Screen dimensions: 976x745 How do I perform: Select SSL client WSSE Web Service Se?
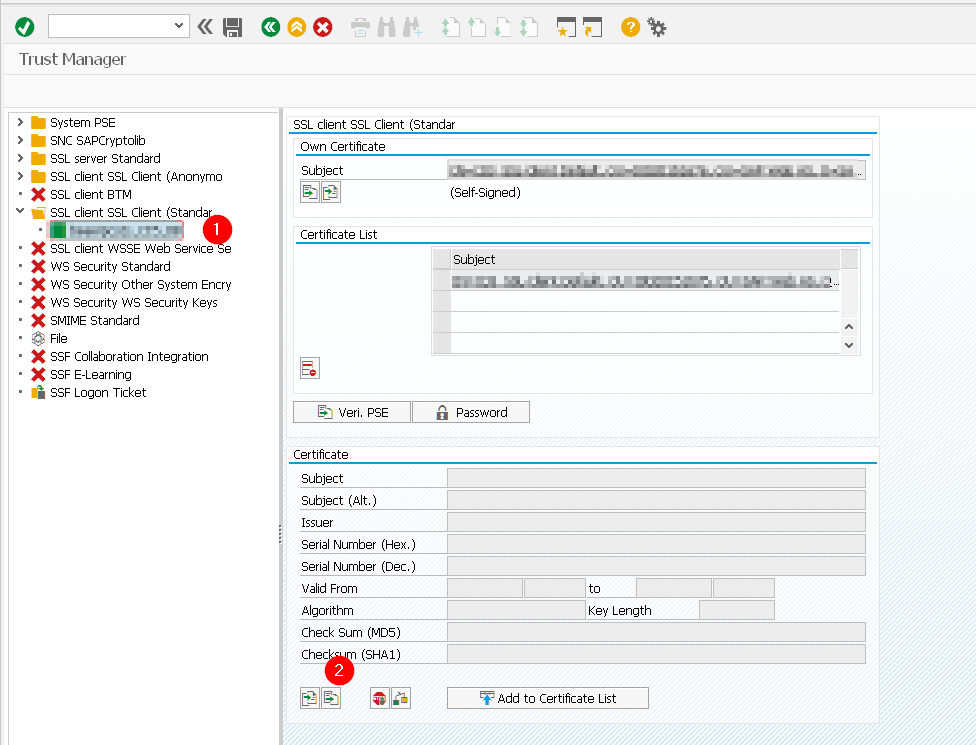coord(141,249)
